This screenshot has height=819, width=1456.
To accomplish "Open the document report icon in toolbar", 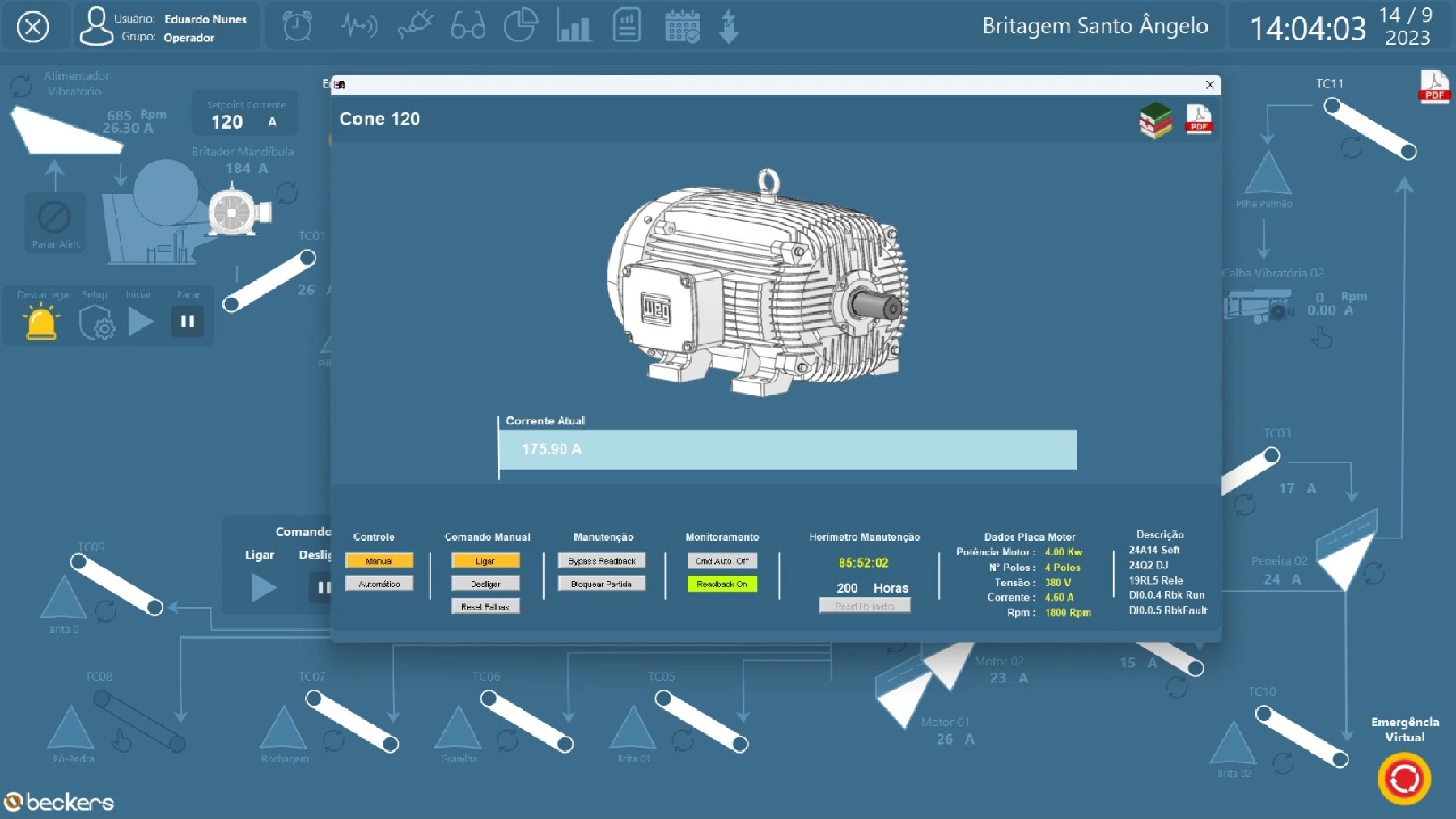I will (x=627, y=25).
